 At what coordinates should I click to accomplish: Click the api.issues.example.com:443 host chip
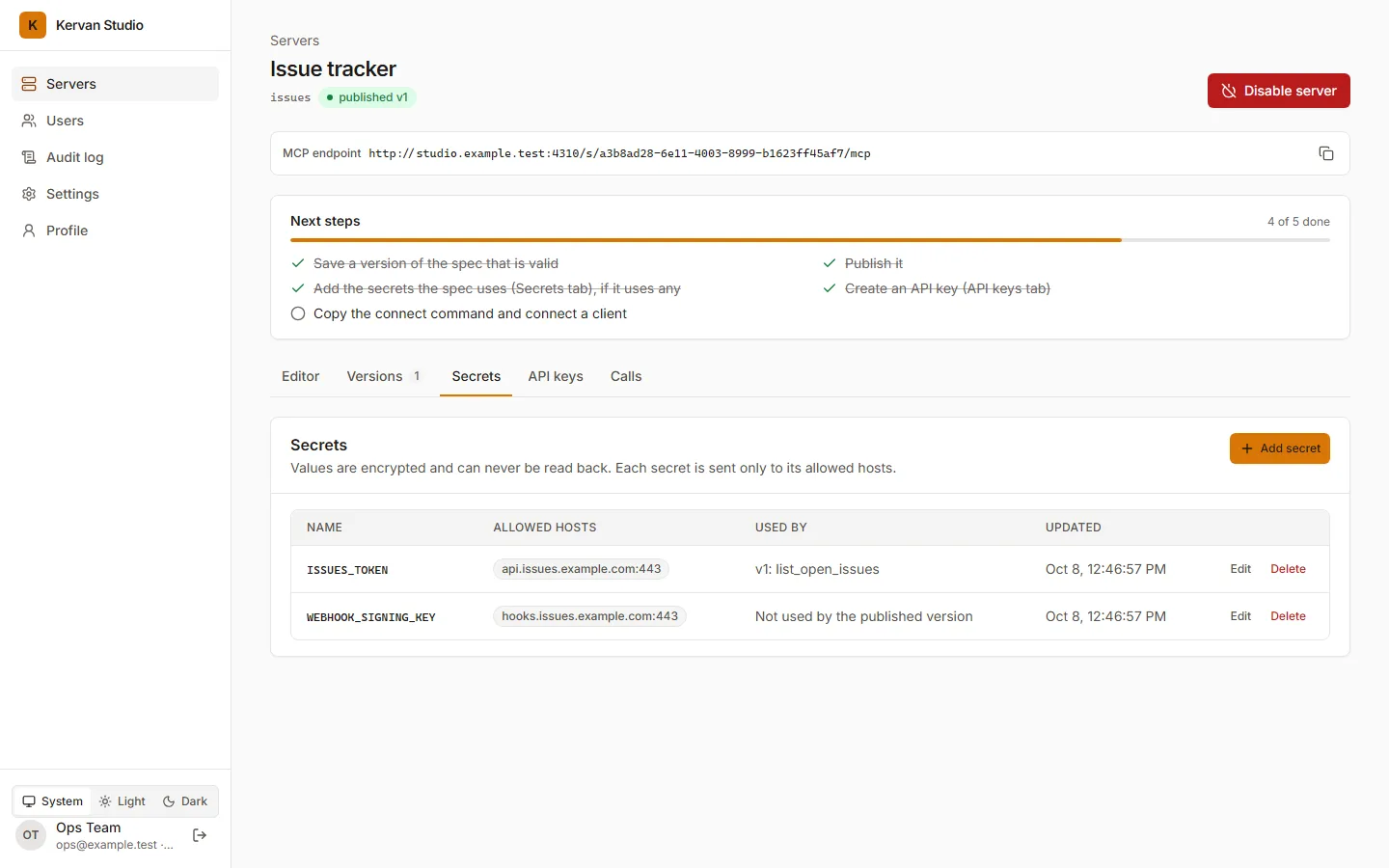pyautogui.click(x=581, y=569)
